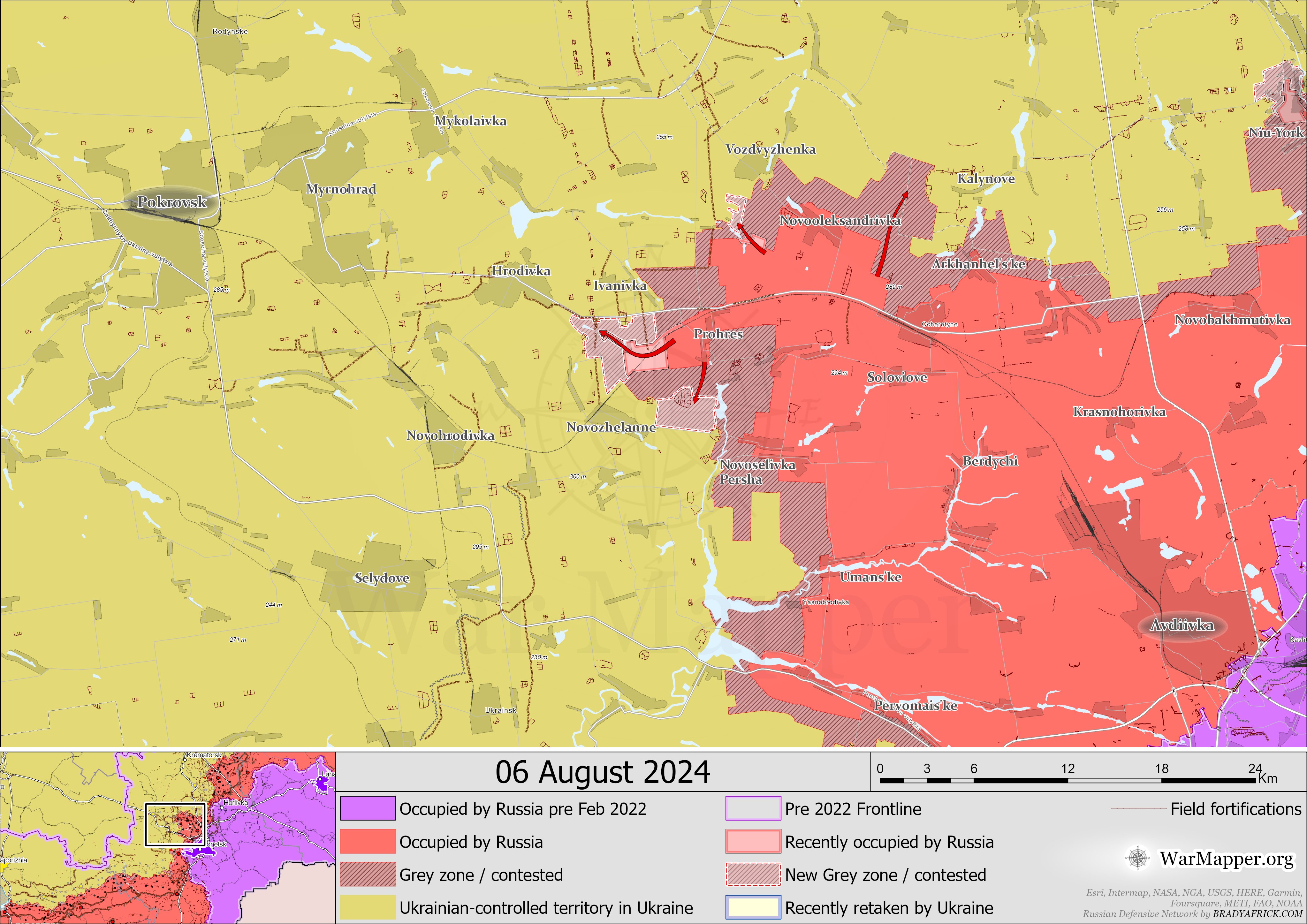Click the purple pre-2022 occupied legend swatch
The image size is (1307, 924).
(368, 808)
